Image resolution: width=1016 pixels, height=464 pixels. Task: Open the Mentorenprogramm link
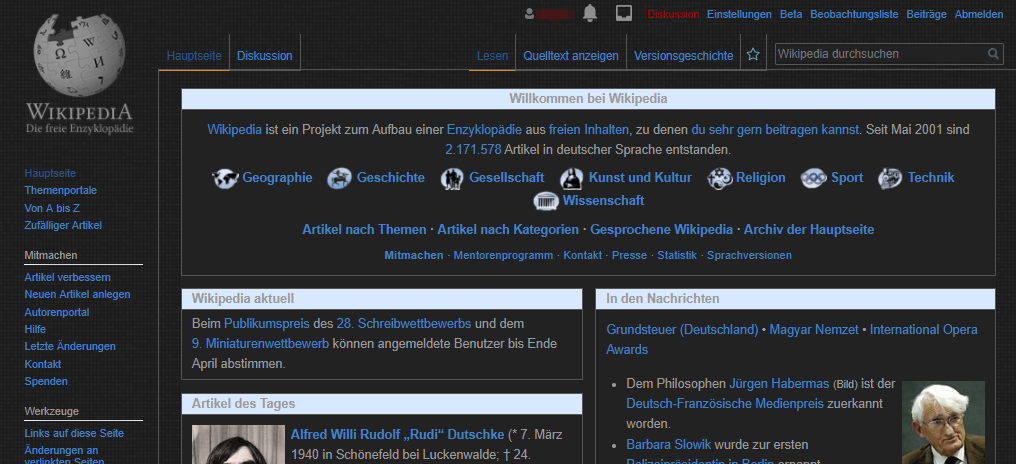click(x=503, y=255)
